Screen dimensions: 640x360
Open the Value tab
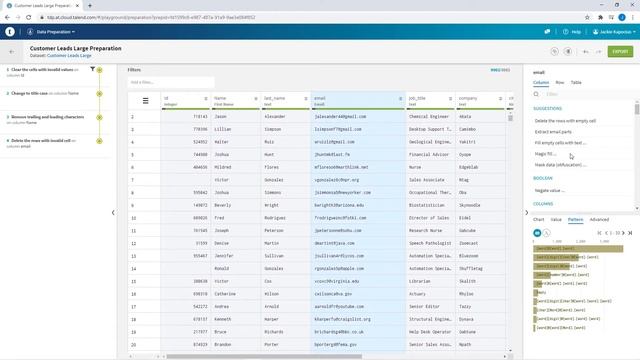tap(556, 220)
